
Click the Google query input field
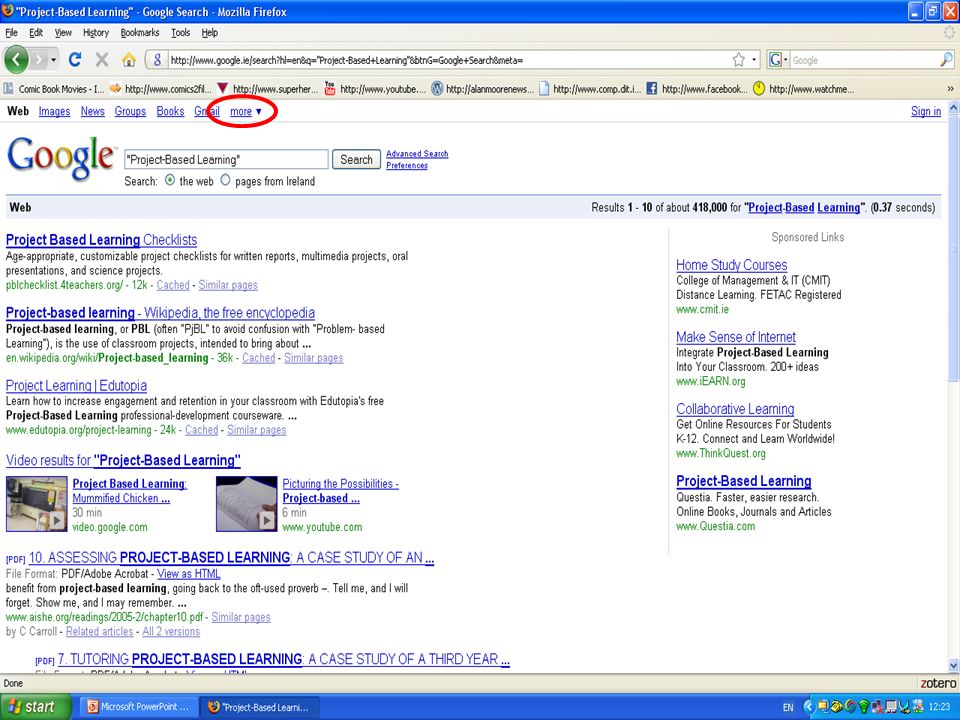coord(226,160)
